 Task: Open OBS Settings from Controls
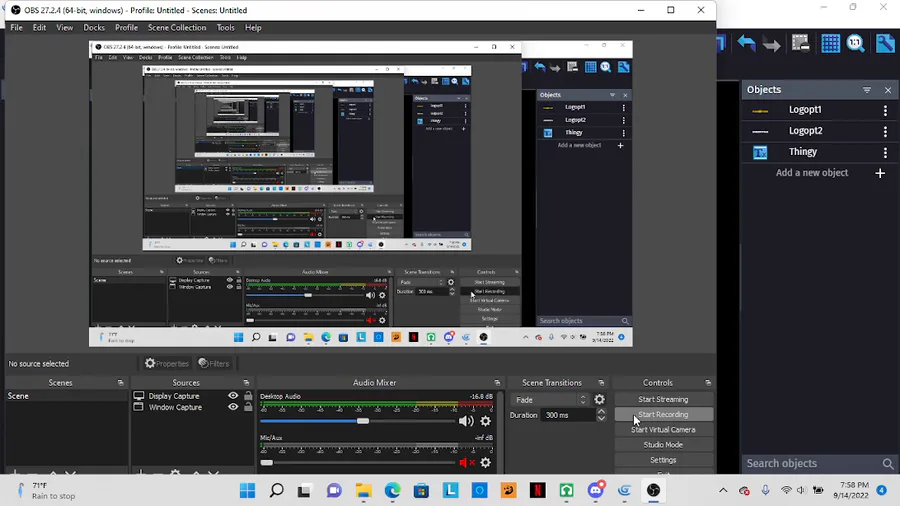click(x=663, y=460)
